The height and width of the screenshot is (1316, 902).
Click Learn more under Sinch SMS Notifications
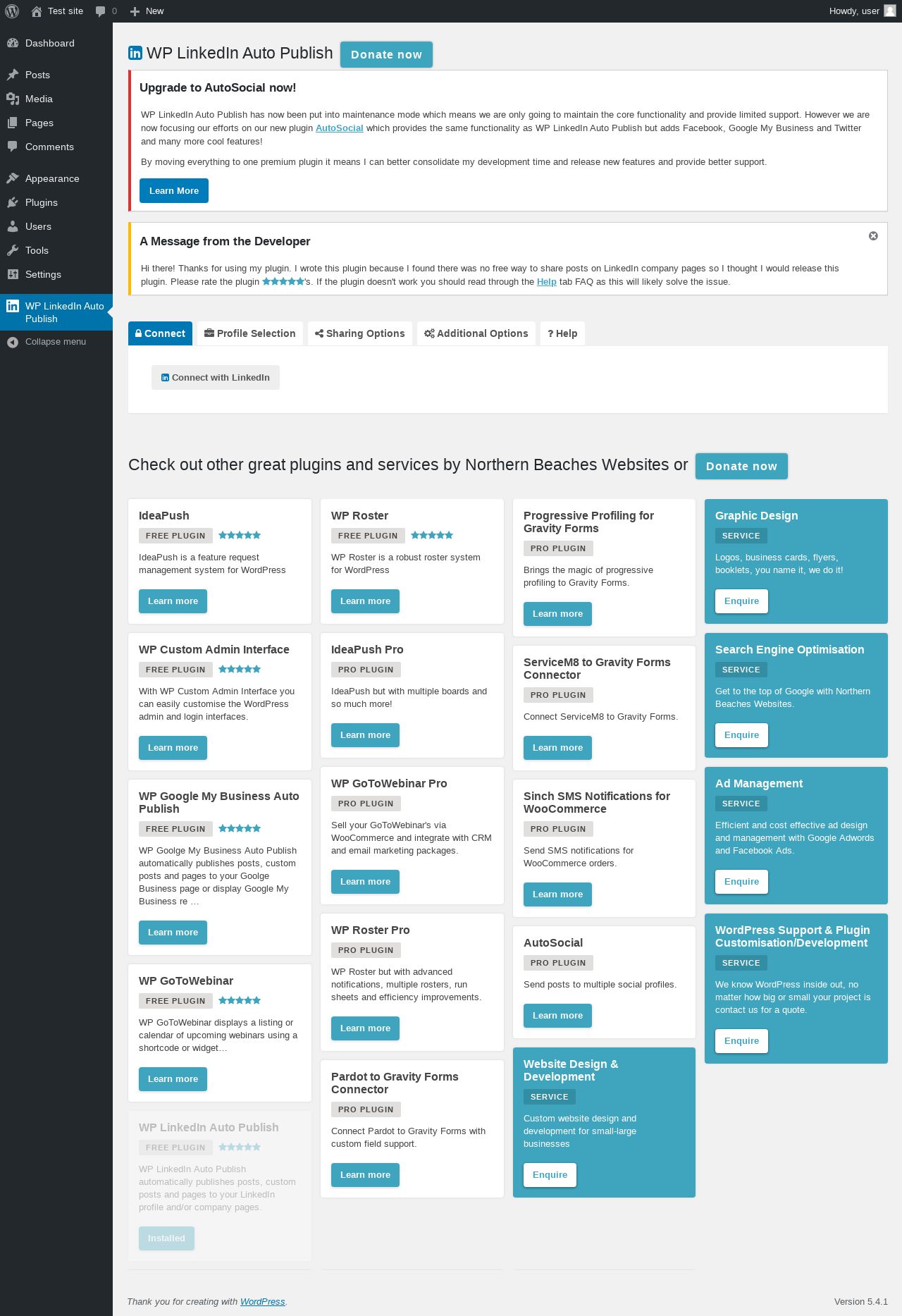click(557, 894)
